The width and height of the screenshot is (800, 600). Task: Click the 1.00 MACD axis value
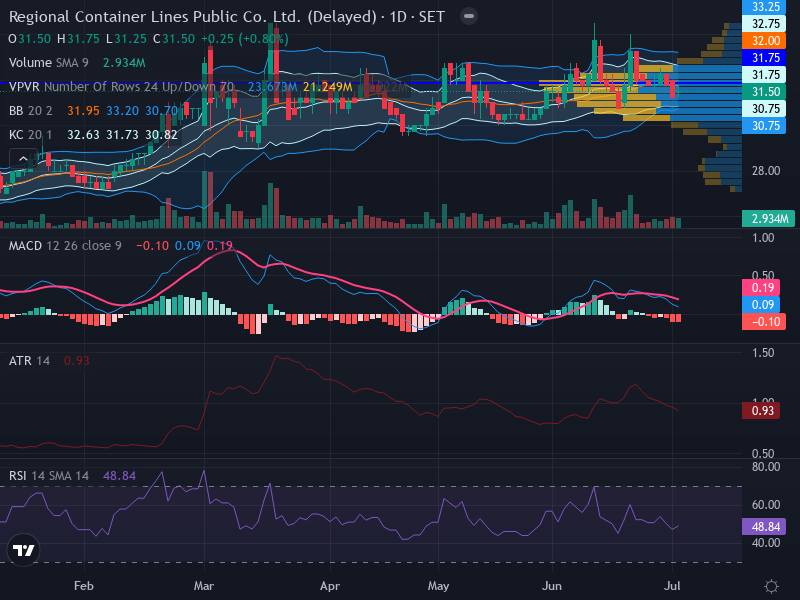coord(763,238)
